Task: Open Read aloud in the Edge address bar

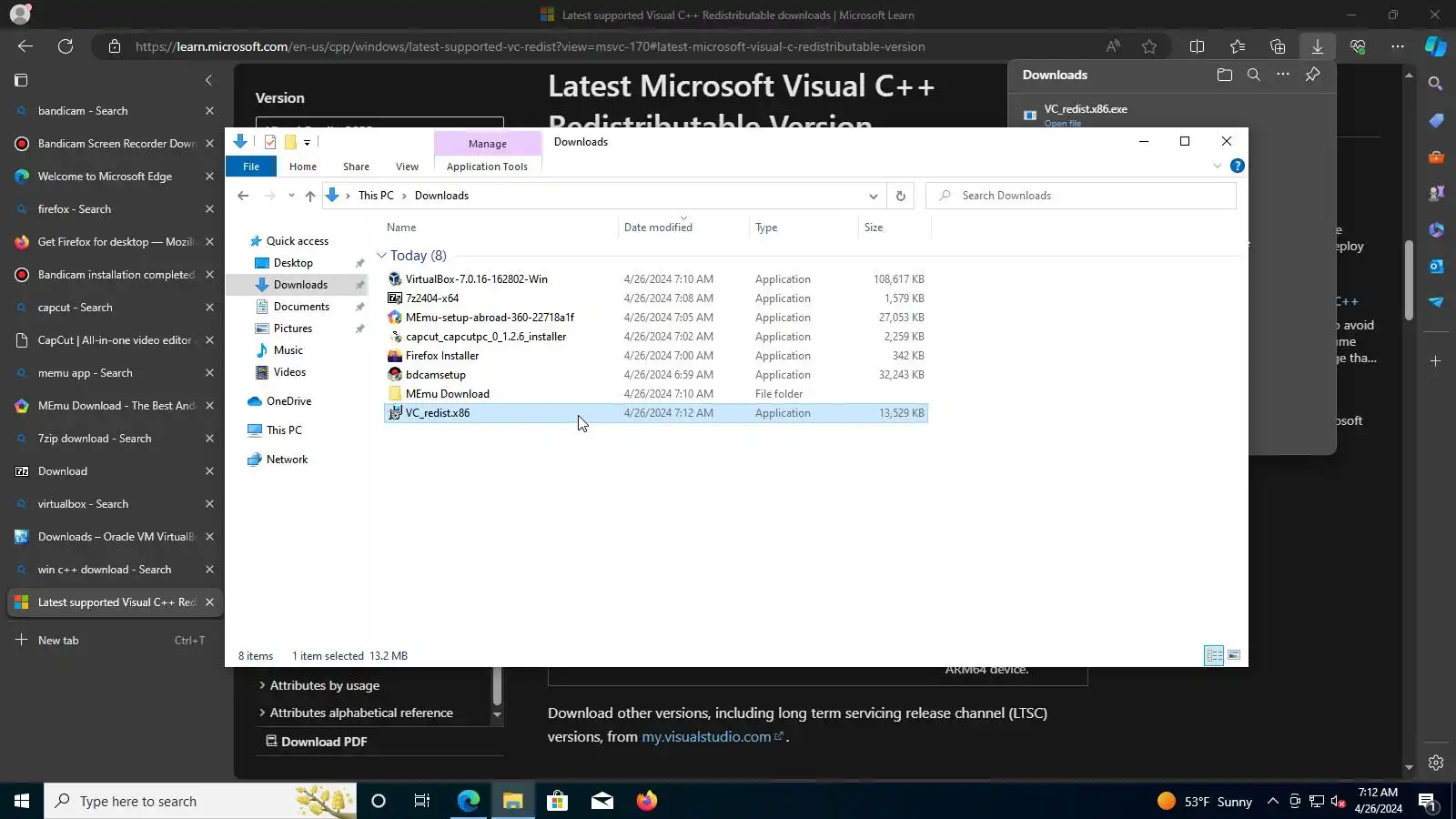Action: [1113, 46]
